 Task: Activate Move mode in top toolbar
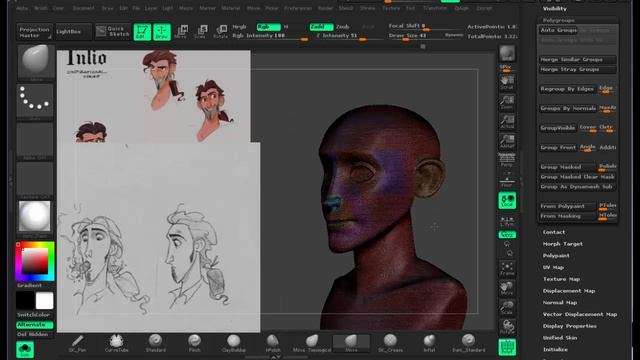(x=181, y=31)
